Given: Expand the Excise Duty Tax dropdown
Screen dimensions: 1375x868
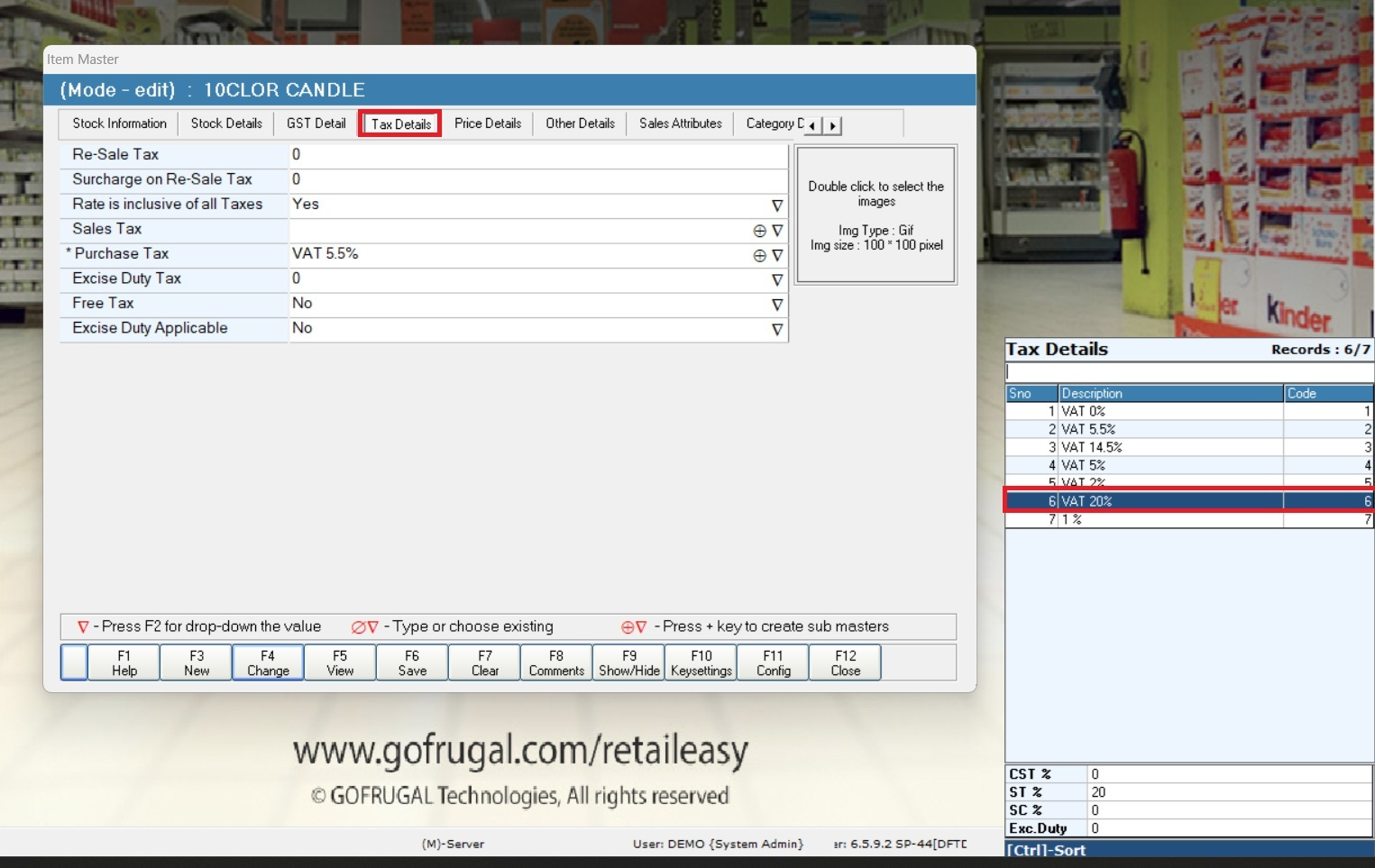Looking at the screenshot, I should [x=777, y=280].
